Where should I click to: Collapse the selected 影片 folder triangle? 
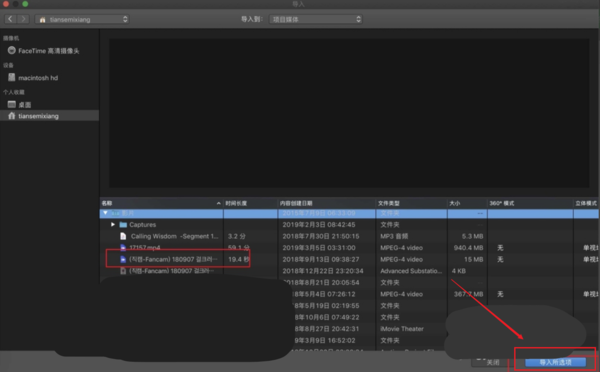(x=105, y=213)
